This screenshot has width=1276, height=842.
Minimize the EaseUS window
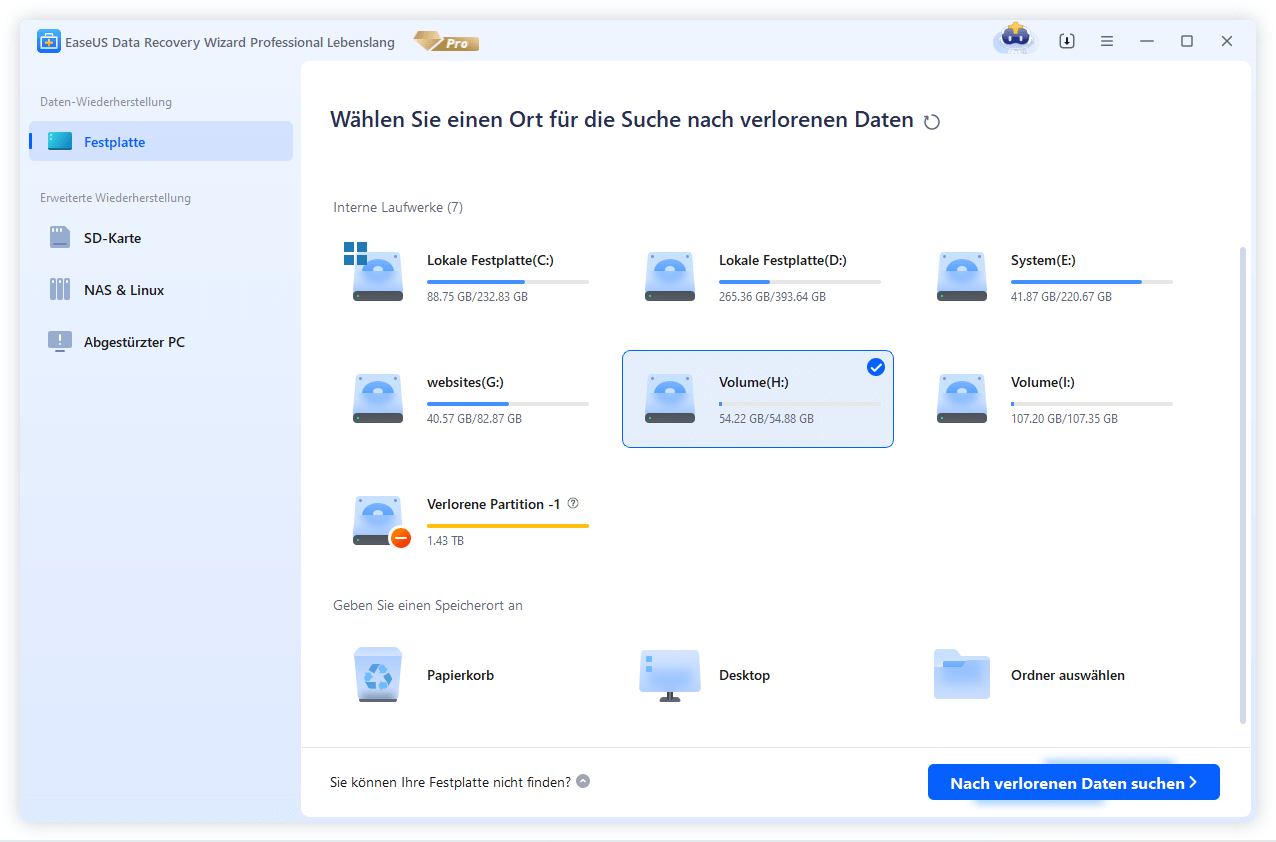tap(1147, 41)
